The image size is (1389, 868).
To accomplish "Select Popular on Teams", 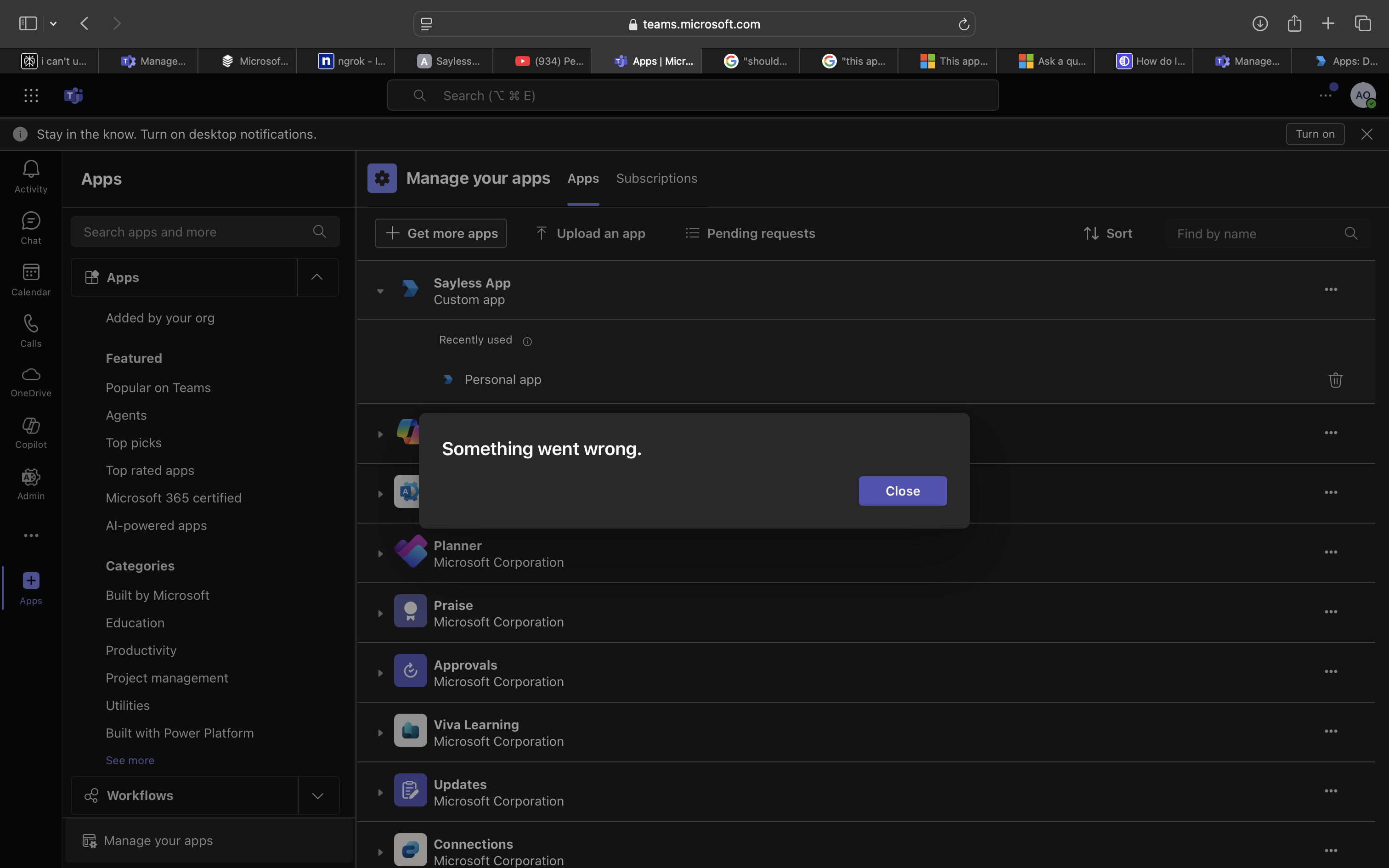I will [158, 388].
